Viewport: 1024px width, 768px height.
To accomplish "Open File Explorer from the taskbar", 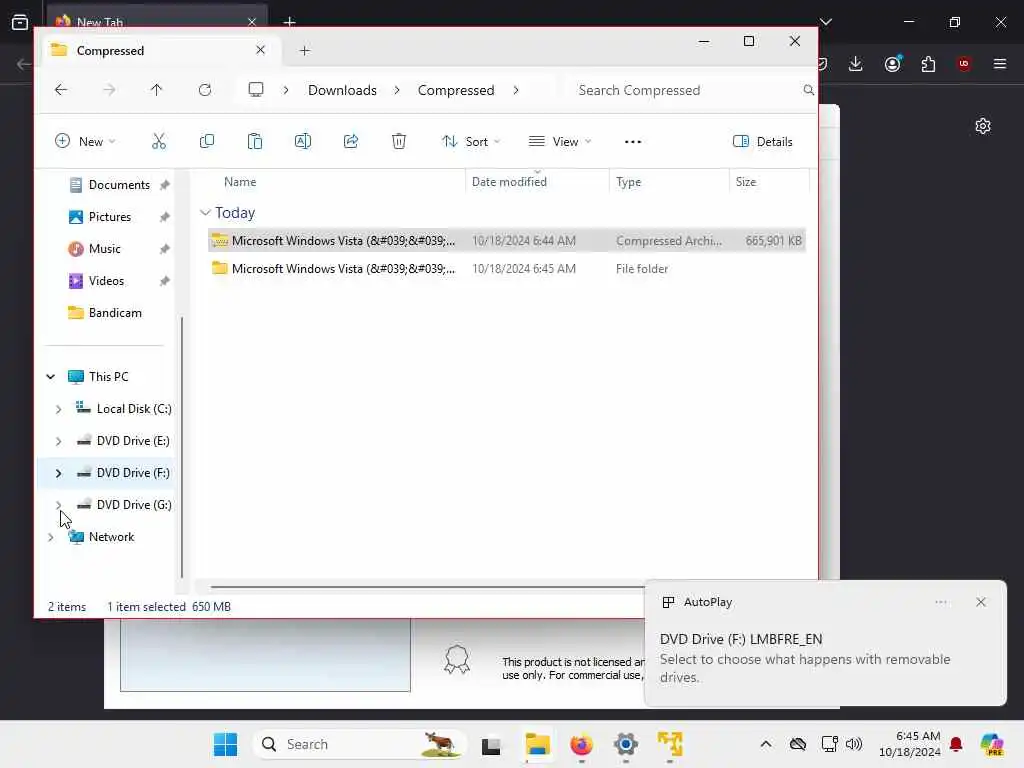I will pos(537,744).
